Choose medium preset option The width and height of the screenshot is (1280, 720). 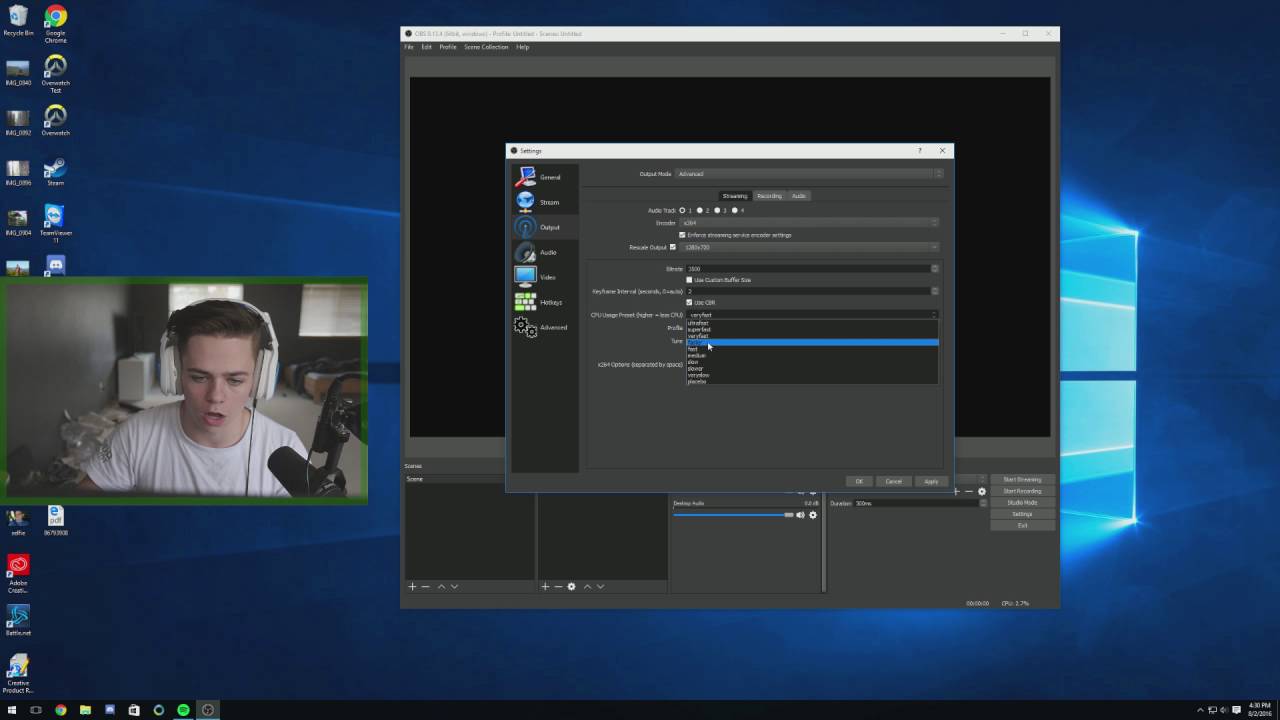(x=812, y=355)
